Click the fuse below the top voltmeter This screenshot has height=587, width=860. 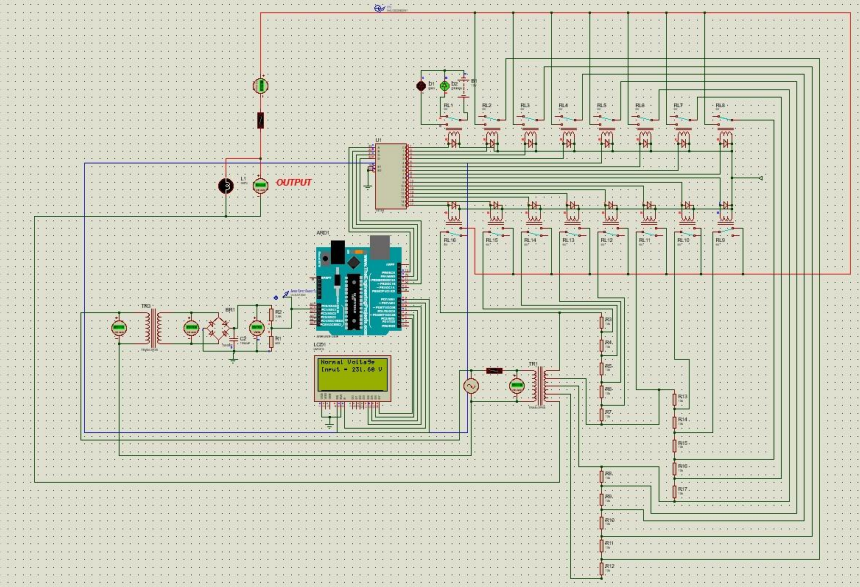(261, 121)
